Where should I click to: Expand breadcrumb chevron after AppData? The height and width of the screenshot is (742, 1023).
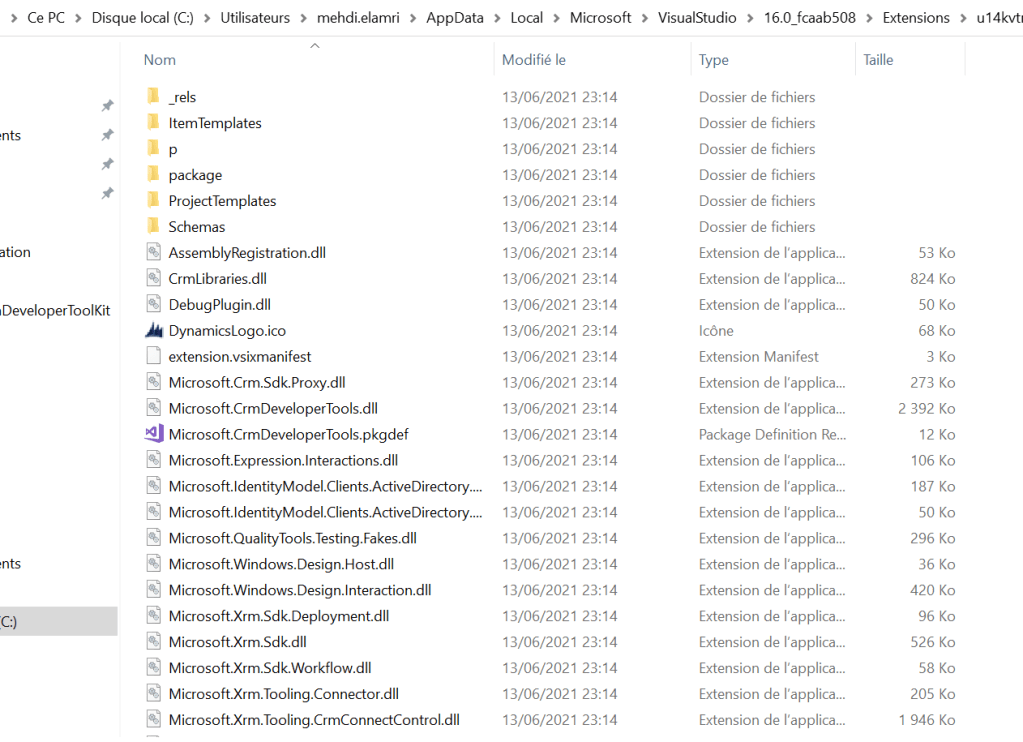[x=497, y=18]
